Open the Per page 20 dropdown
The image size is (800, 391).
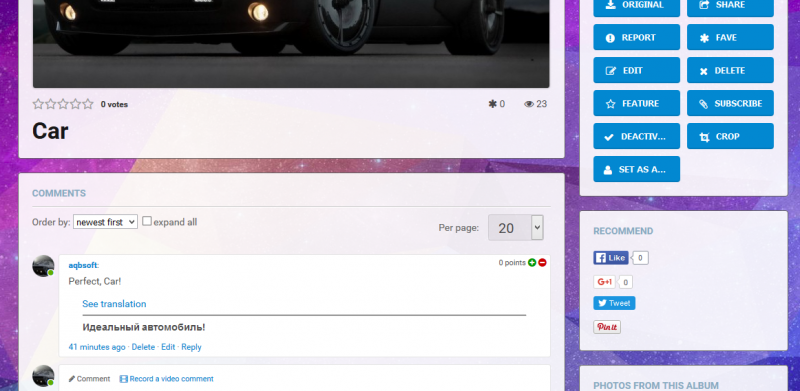point(516,228)
